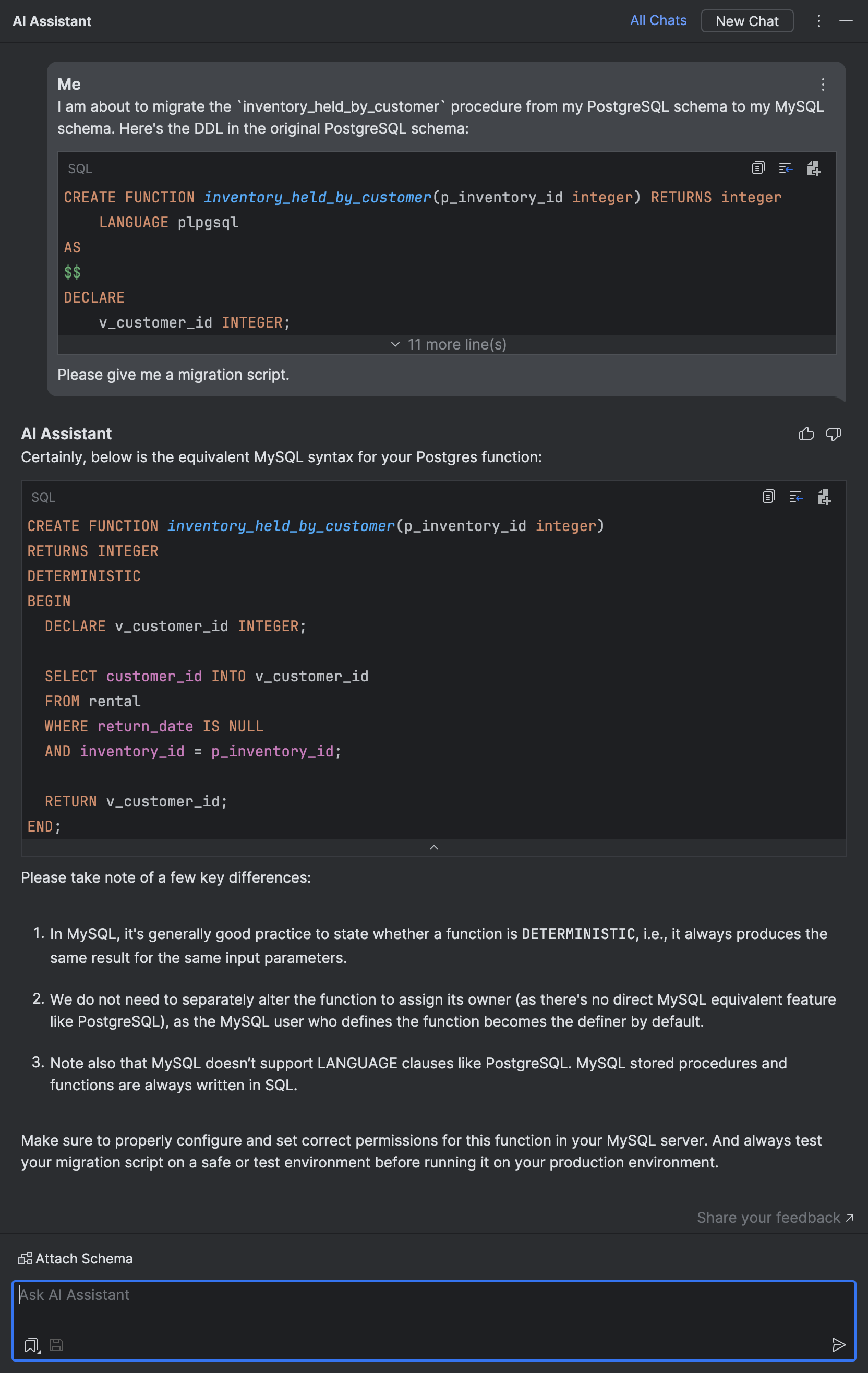Switch to the All Chats view
The width and height of the screenshot is (868, 1373).
click(658, 20)
